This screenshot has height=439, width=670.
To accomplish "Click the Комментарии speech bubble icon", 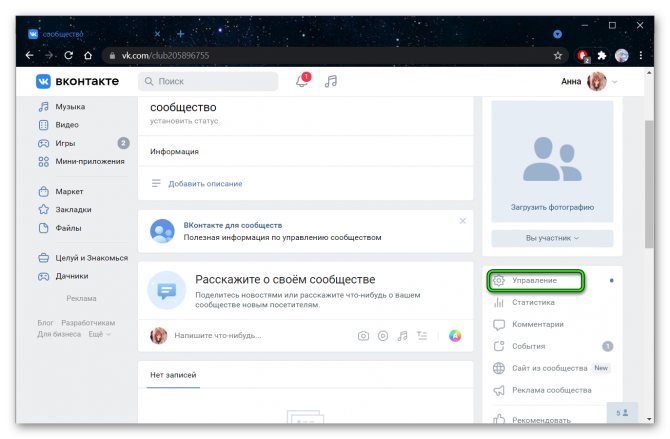I will pos(499,325).
